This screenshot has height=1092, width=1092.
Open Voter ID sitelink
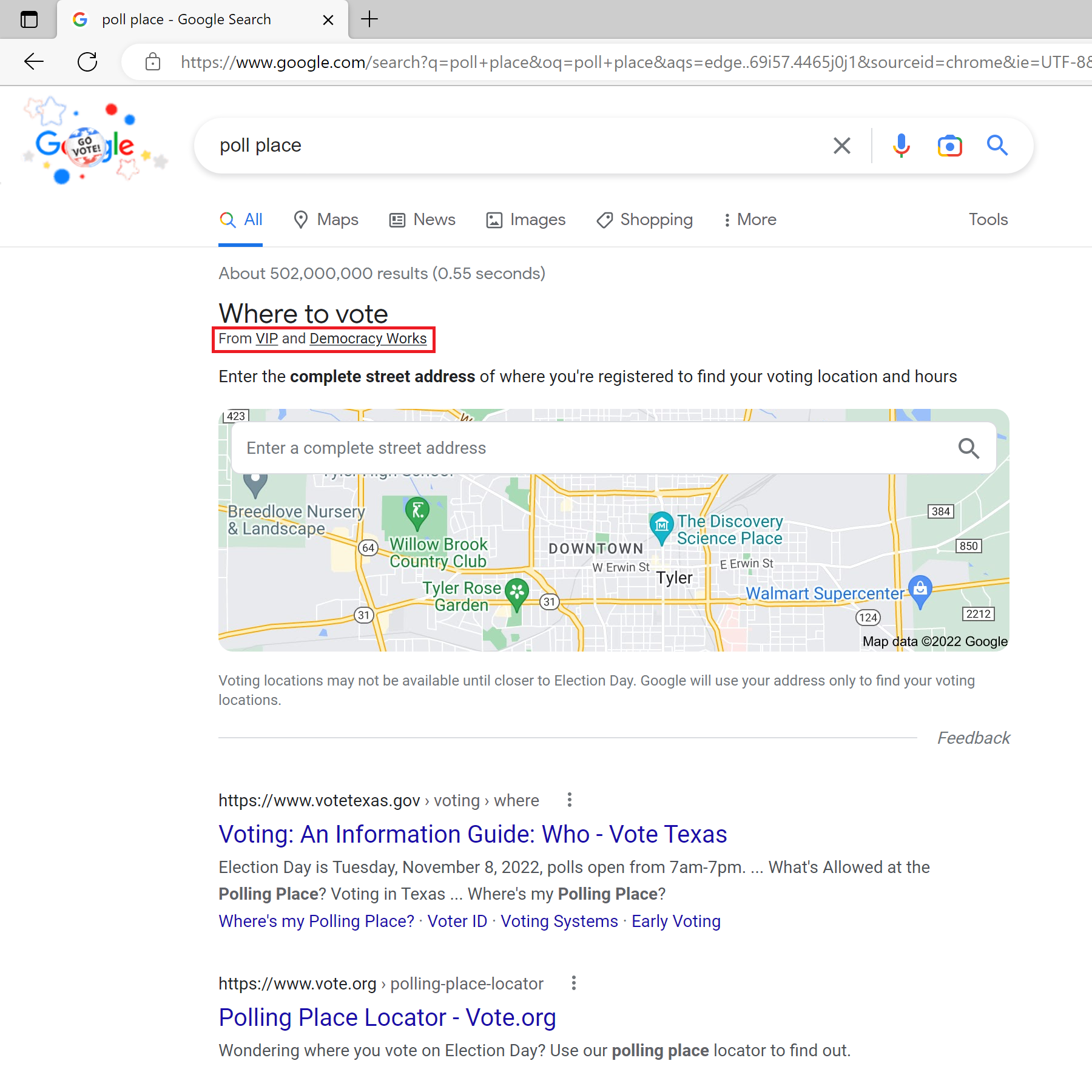pos(457,921)
